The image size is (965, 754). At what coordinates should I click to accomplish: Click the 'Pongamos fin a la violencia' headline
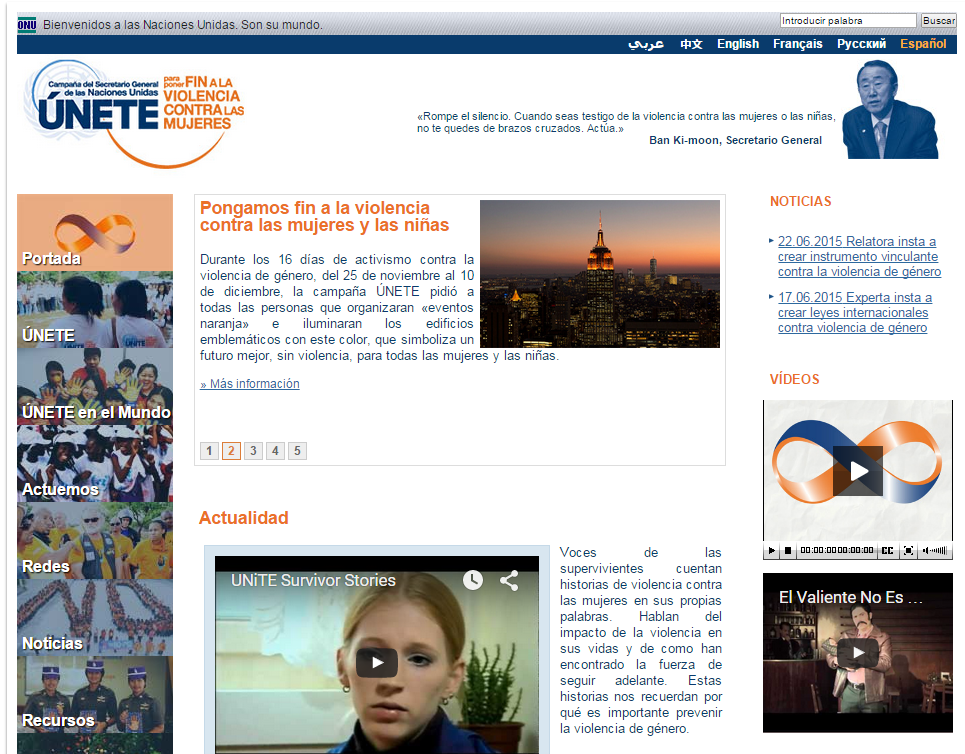[x=324, y=216]
